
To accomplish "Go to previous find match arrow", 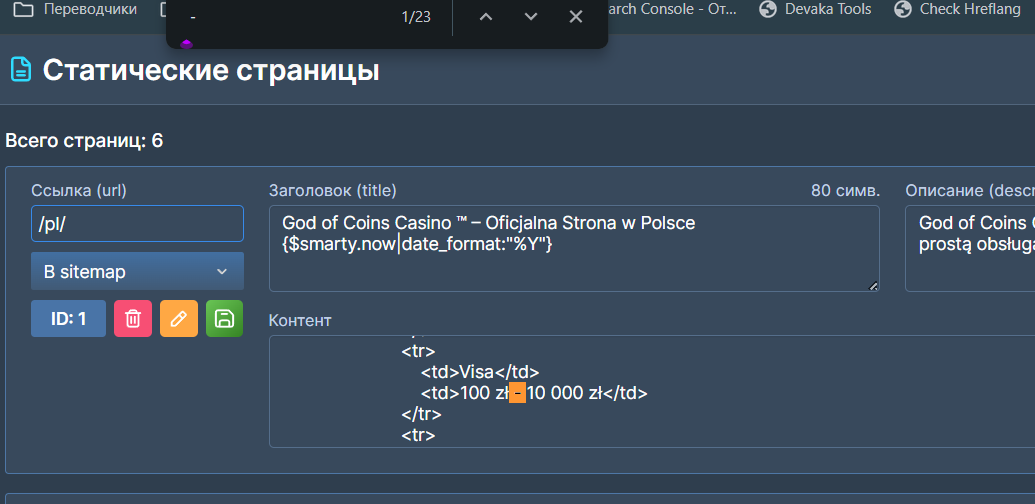I will pos(486,17).
